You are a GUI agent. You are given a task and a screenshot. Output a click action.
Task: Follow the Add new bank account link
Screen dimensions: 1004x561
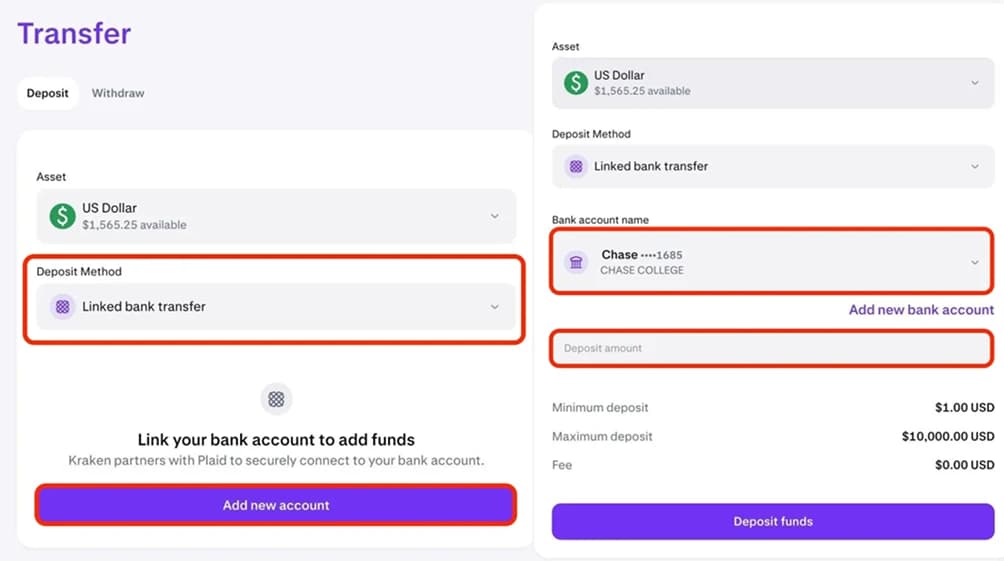point(921,310)
